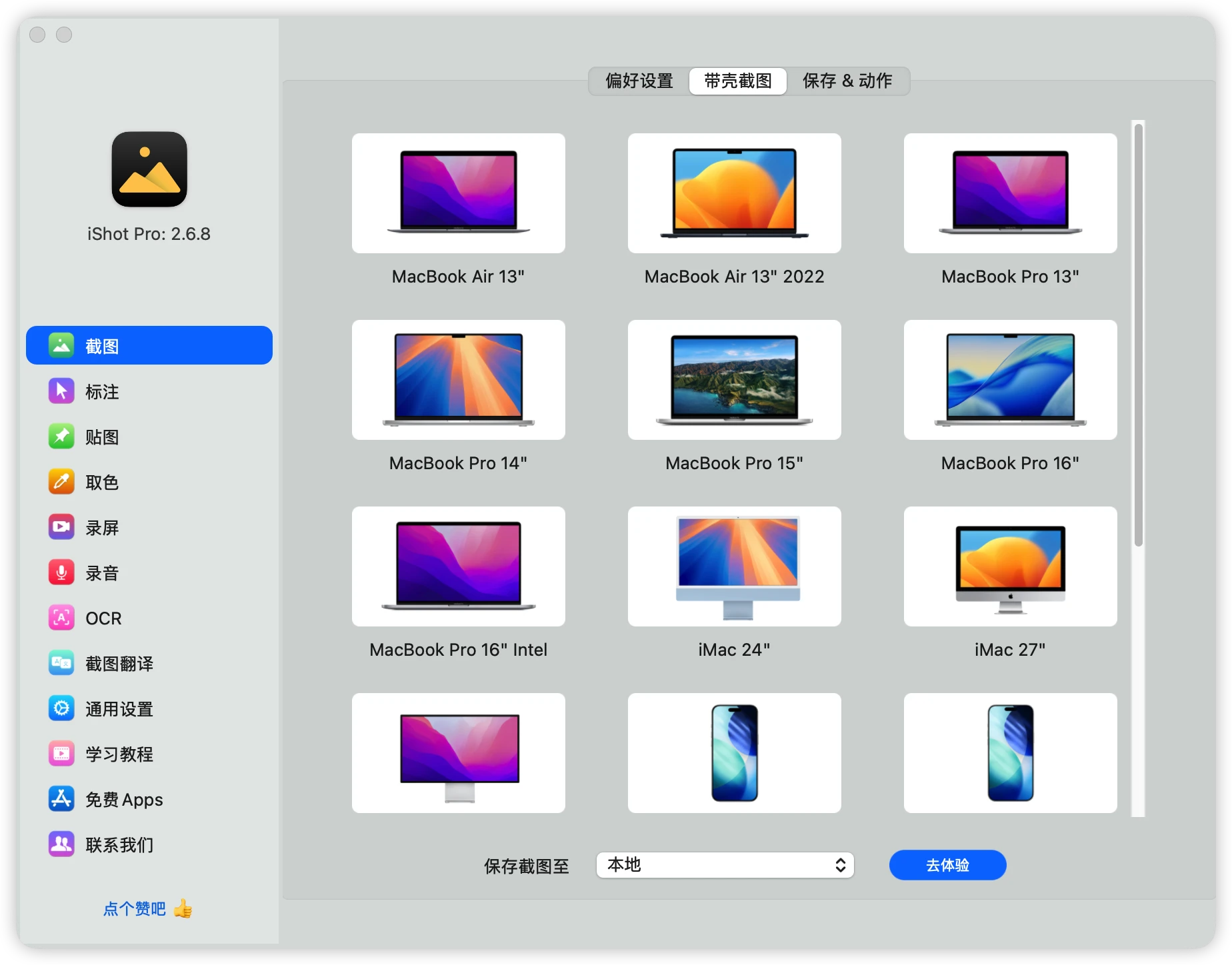Image resolution: width=1232 pixels, height=965 pixels.
Task: Click the green pin icon for 贴图
Action: coord(61,436)
